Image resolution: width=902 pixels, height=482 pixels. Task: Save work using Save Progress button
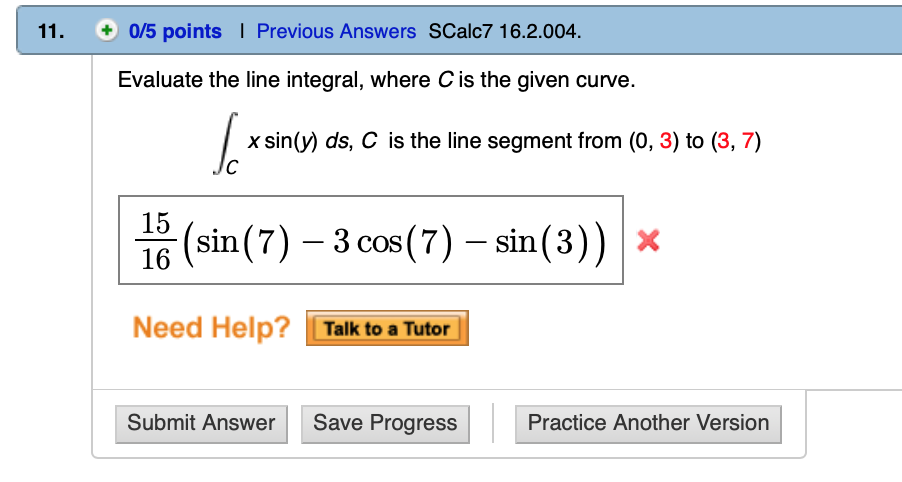pos(385,423)
